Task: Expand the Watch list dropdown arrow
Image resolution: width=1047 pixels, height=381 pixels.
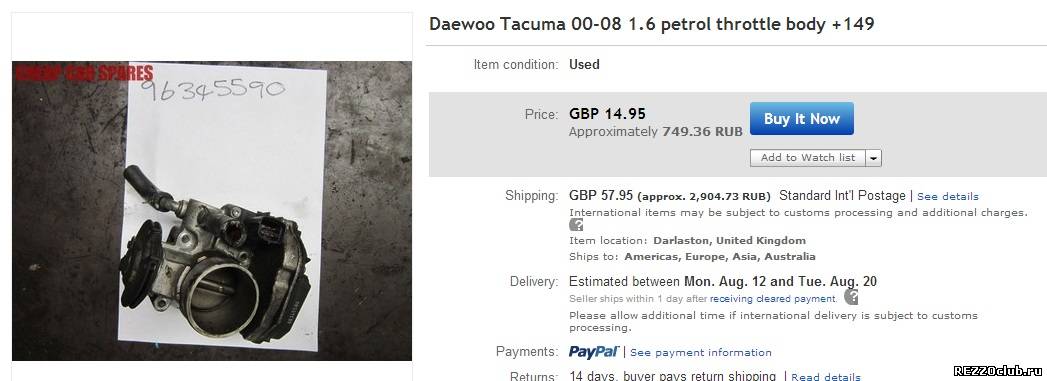Action: click(874, 158)
